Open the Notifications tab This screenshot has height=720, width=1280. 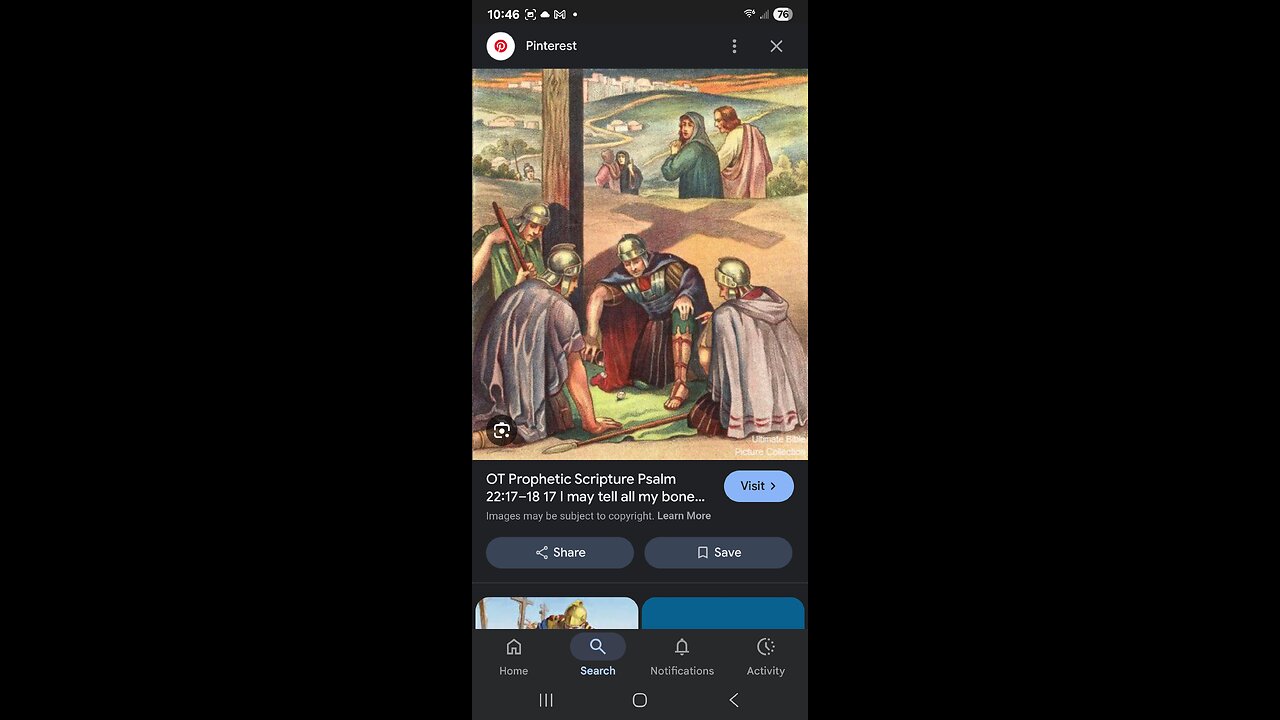pyautogui.click(x=682, y=656)
